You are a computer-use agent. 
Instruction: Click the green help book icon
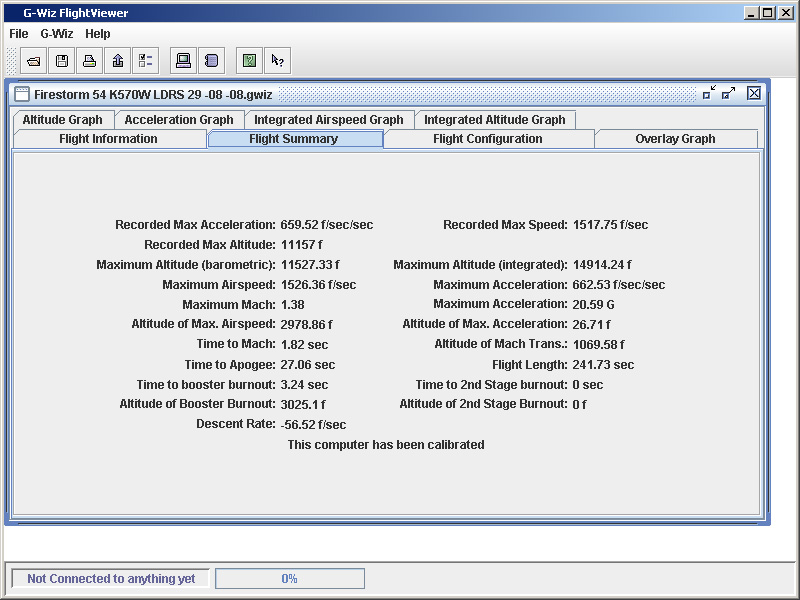pyautogui.click(x=249, y=61)
